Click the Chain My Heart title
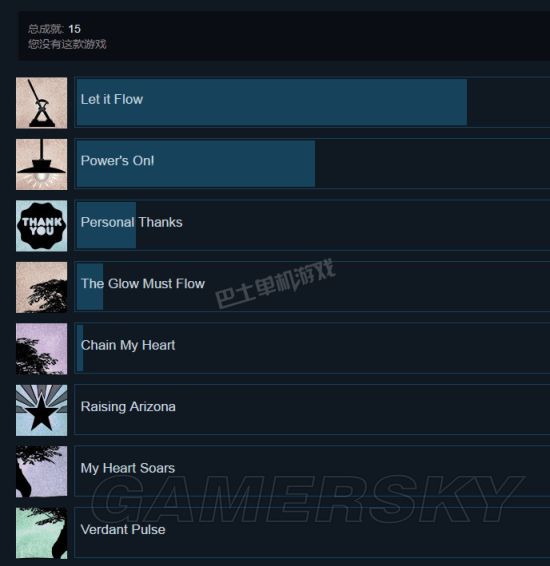The height and width of the screenshot is (566, 550). pos(128,345)
